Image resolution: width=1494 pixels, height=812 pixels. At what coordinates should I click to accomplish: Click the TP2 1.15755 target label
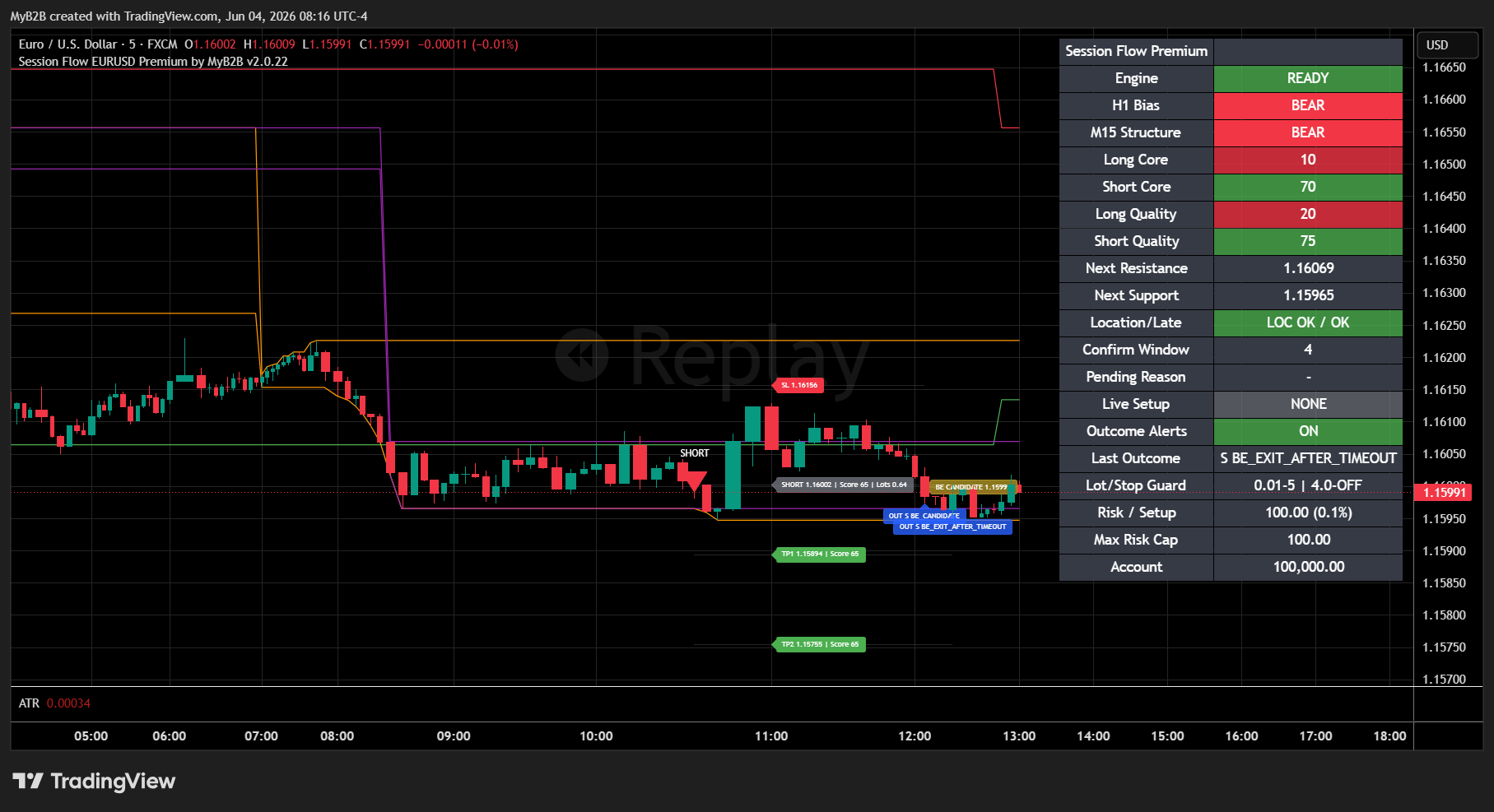tap(819, 644)
